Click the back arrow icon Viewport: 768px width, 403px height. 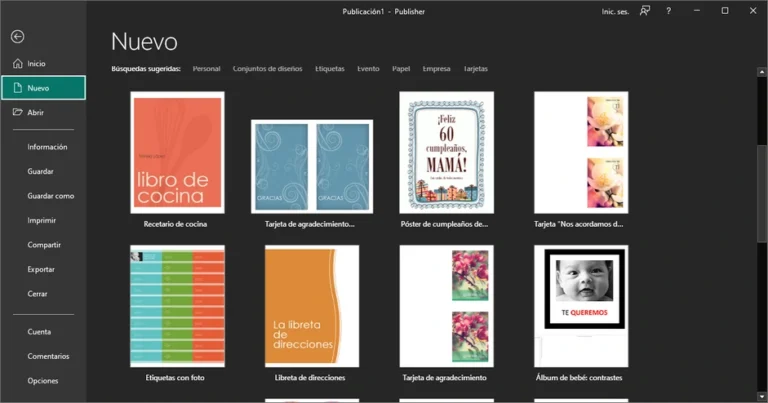[17, 36]
